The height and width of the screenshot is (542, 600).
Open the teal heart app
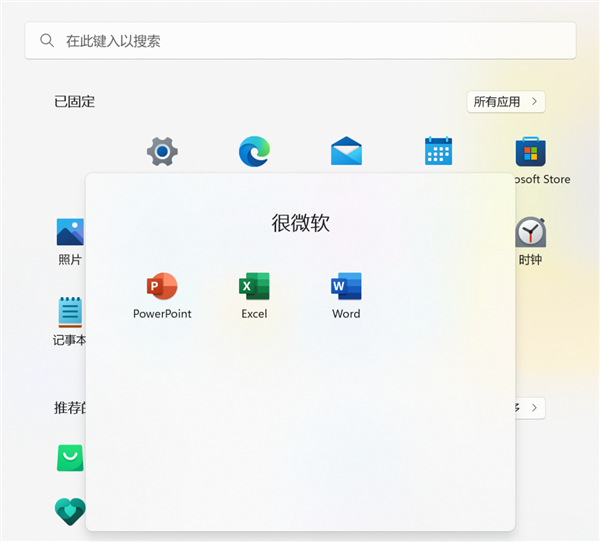coord(70,511)
